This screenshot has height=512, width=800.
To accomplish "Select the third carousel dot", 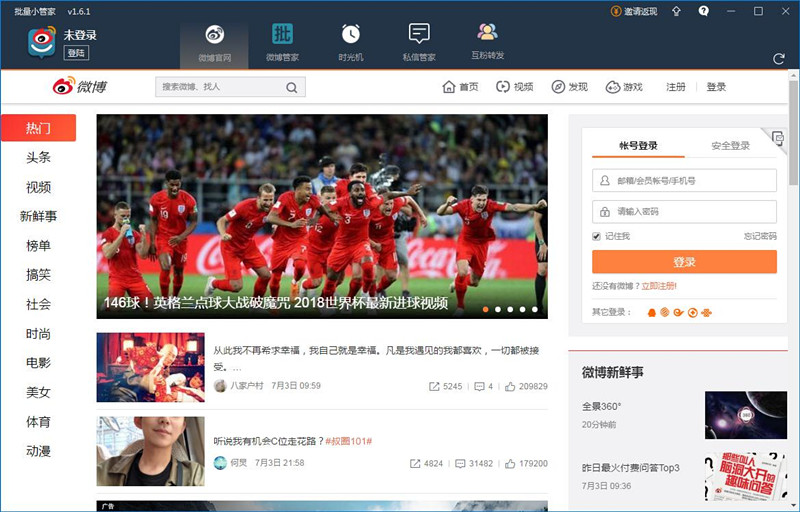I will point(510,309).
